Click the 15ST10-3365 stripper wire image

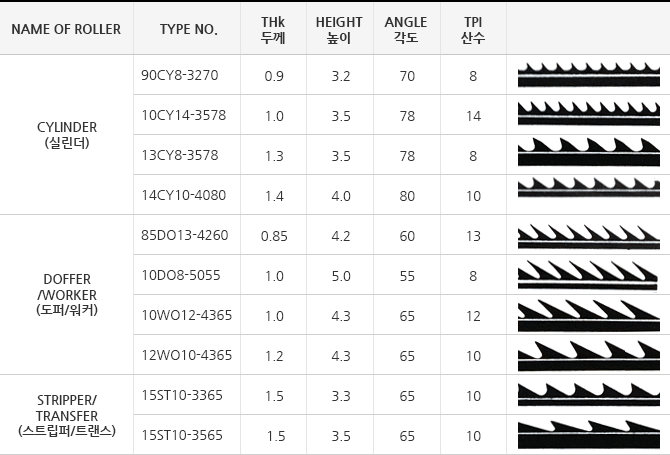click(x=588, y=394)
